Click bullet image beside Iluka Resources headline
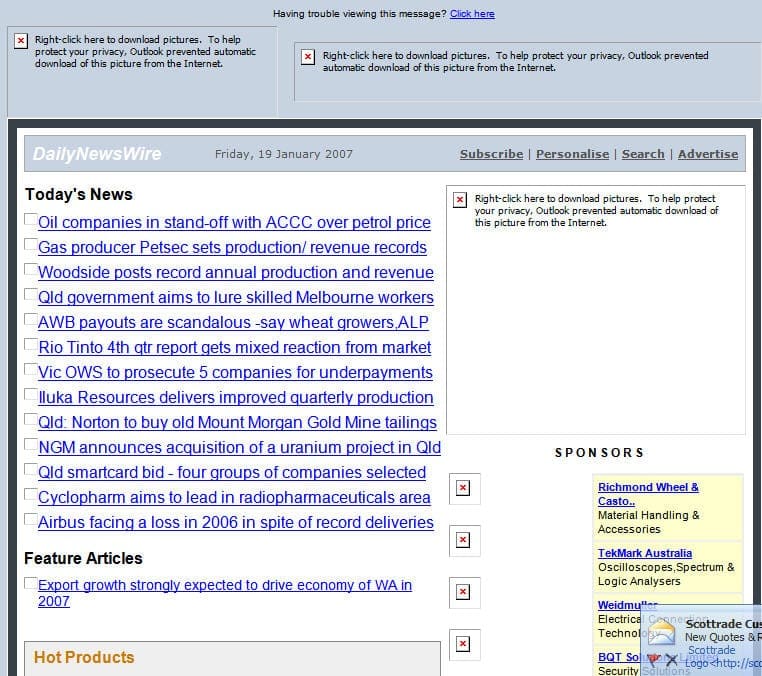This screenshot has height=676, width=762. coord(31,394)
